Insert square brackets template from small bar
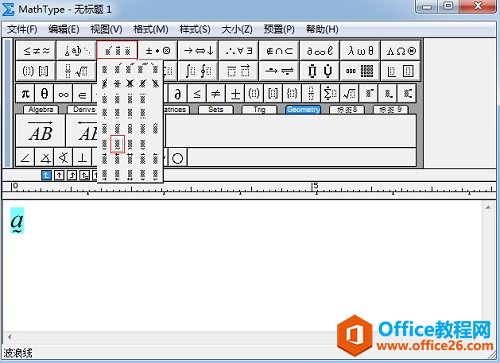Image resolution: width=500 pixels, height=363 pixels. [x=273, y=94]
